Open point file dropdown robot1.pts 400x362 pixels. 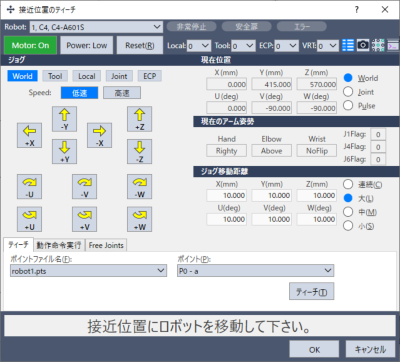click(88, 271)
